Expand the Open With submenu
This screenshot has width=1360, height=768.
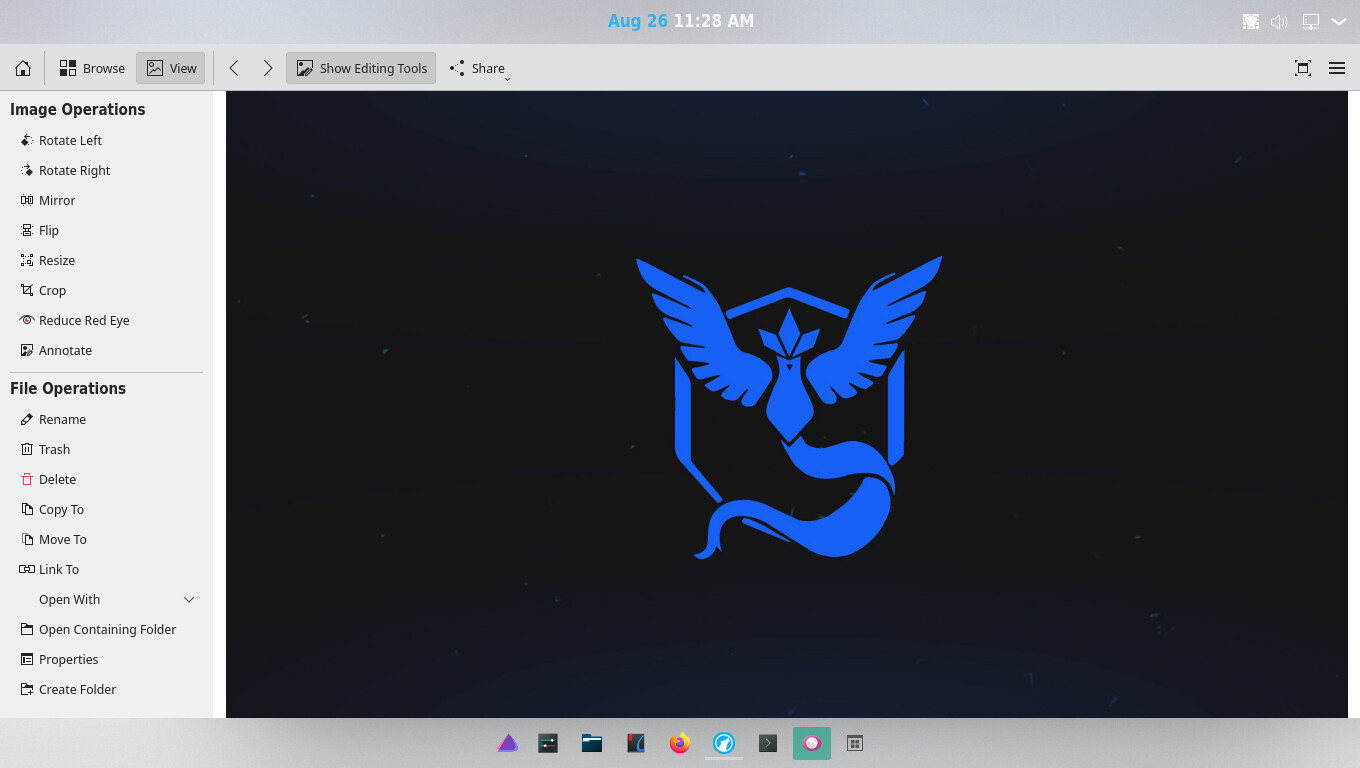pos(106,599)
